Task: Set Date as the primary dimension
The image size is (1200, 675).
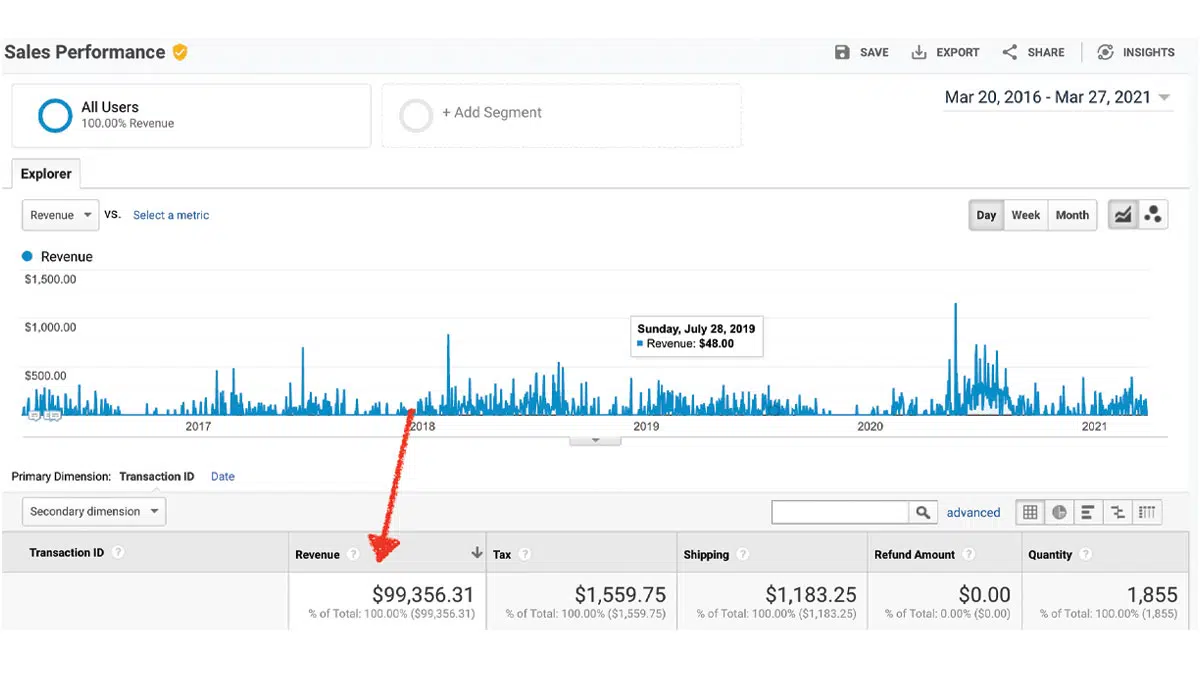Action: [222, 476]
